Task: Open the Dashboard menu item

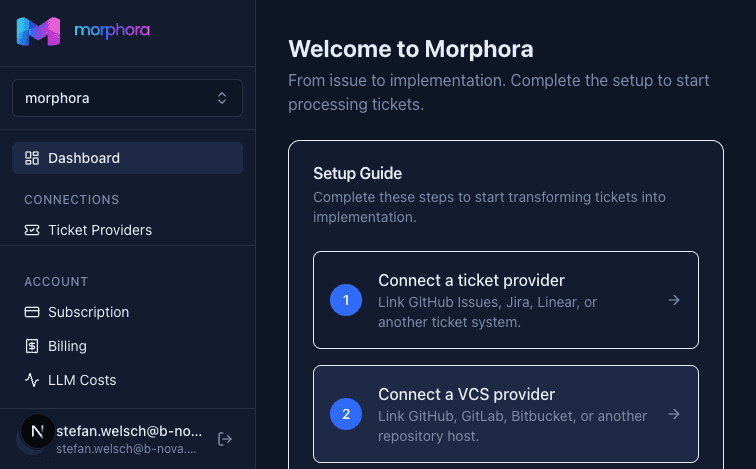Action: (x=127, y=158)
